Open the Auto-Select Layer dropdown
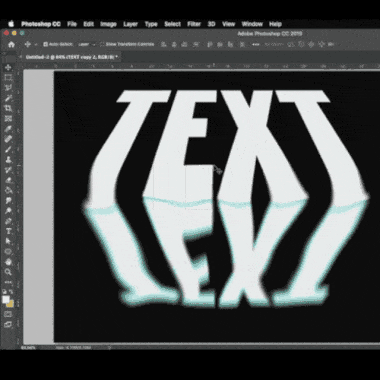The width and height of the screenshot is (380, 380). 87,44
